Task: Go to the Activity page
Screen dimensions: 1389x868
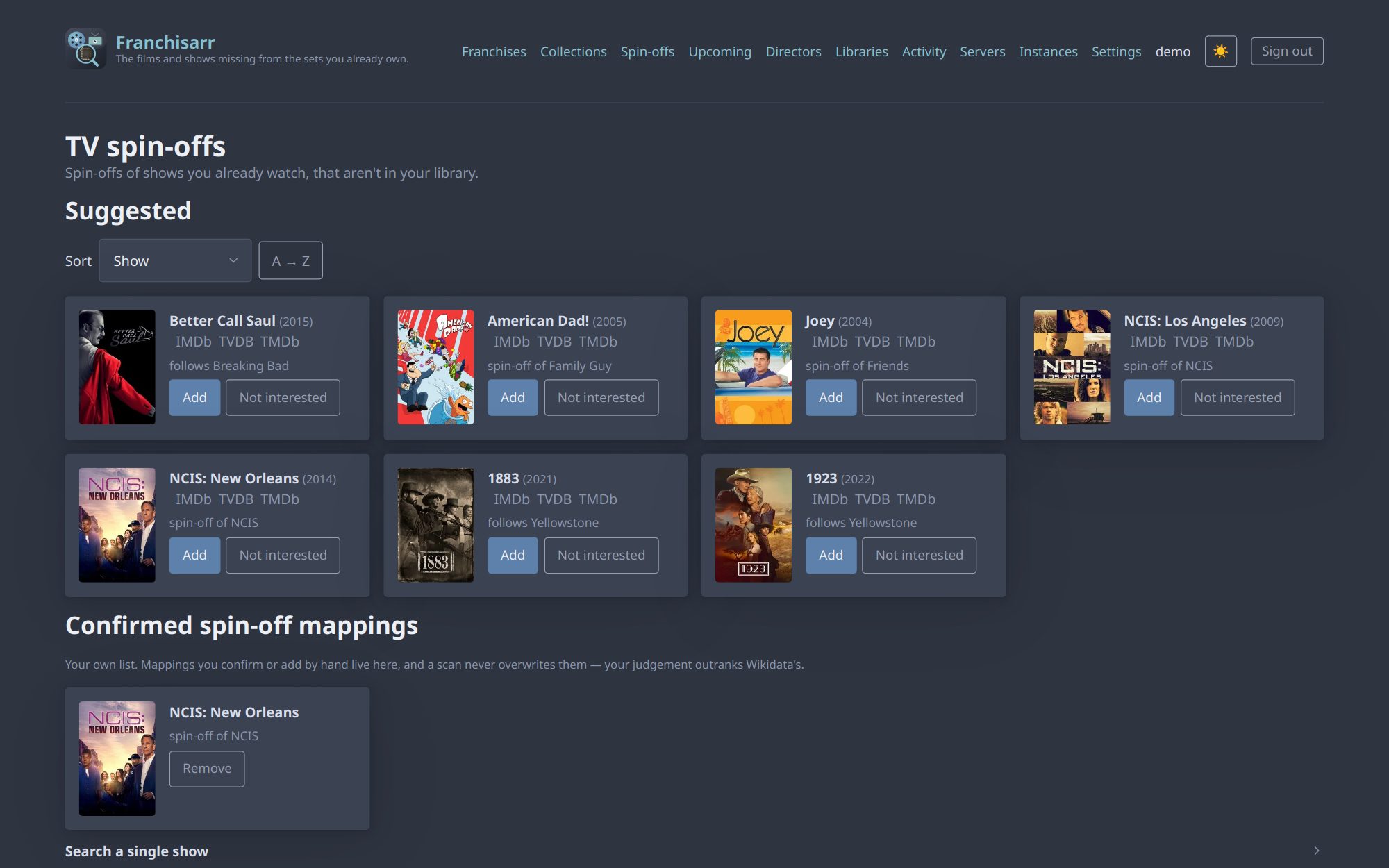Action: pyautogui.click(x=924, y=51)
